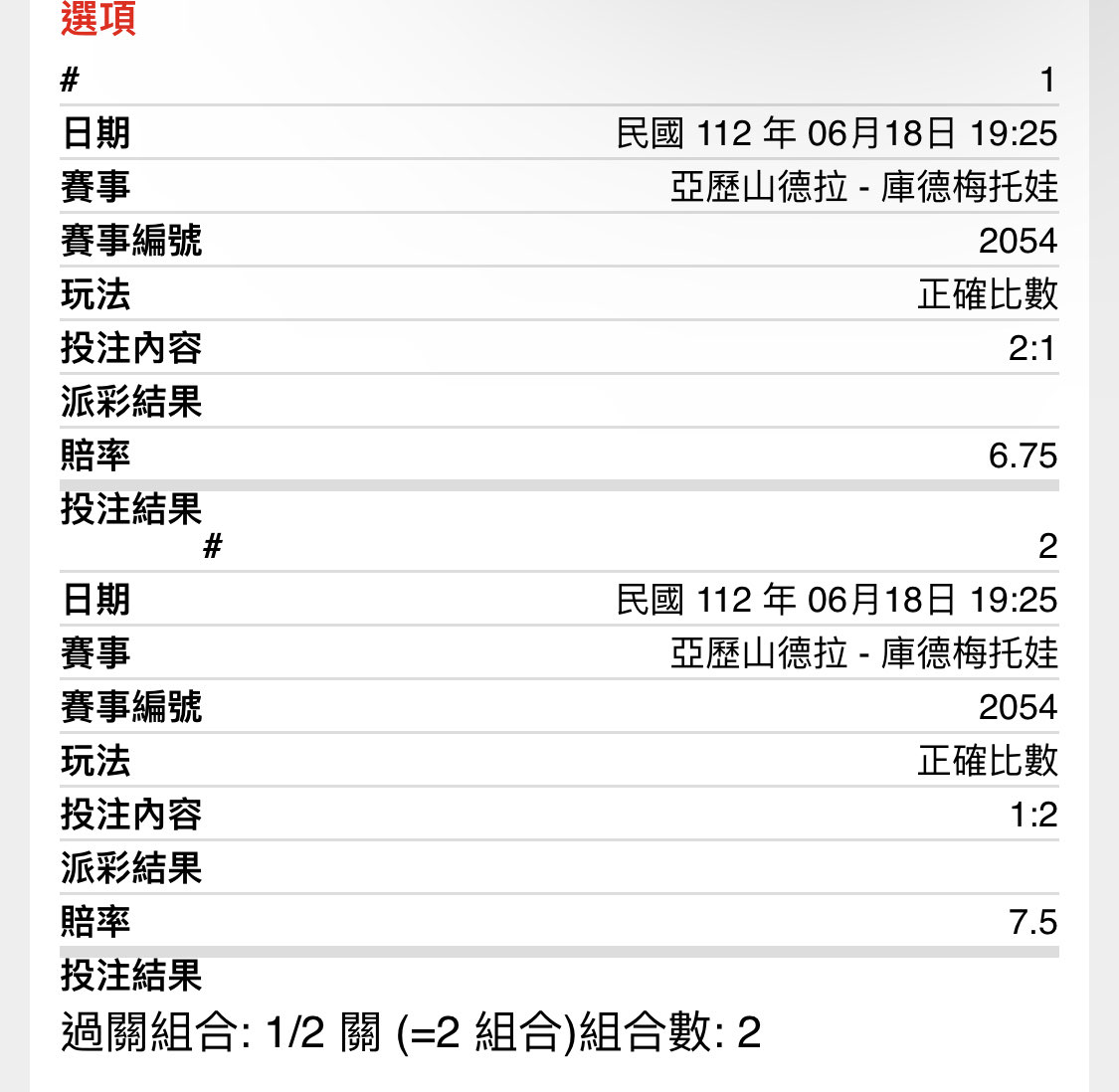Click the first 正確比數 play type value
This screenshot has width=1119, height=1092.
pyautogui.click(x=987, y=294)
